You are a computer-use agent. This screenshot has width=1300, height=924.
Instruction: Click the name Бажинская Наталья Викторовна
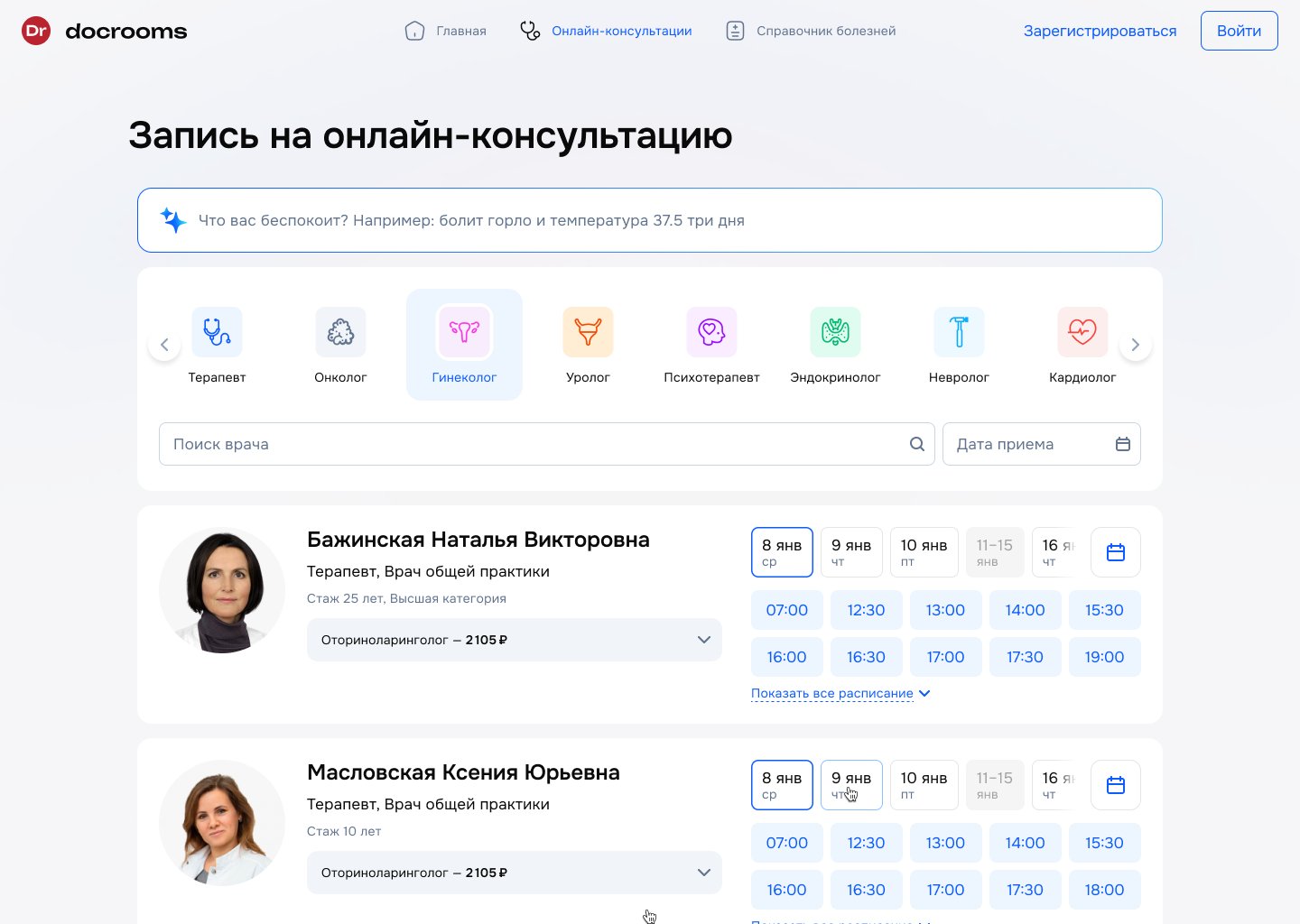pyautogui.click(x=478, y=540)
